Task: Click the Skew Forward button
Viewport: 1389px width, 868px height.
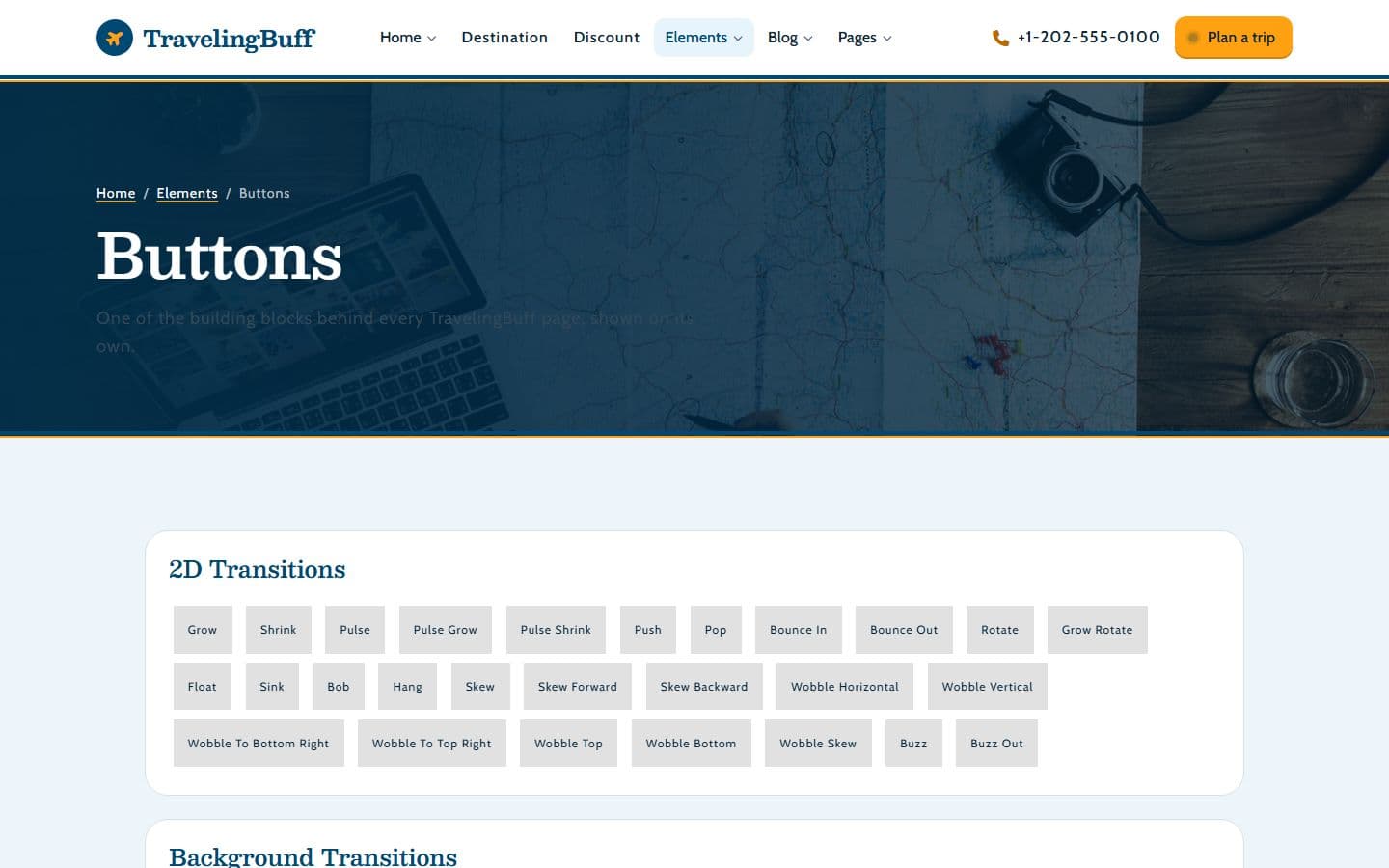Action: (578, 687)
